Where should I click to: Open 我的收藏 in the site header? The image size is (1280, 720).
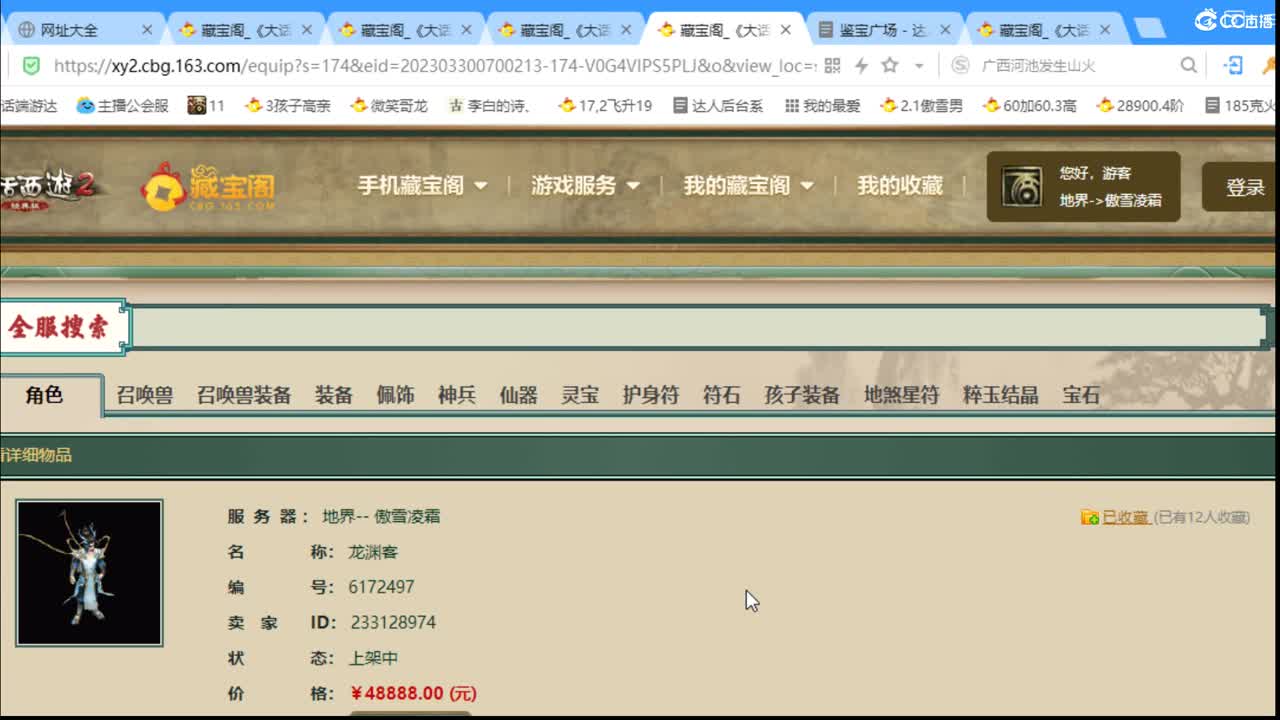tap(900, 185)
